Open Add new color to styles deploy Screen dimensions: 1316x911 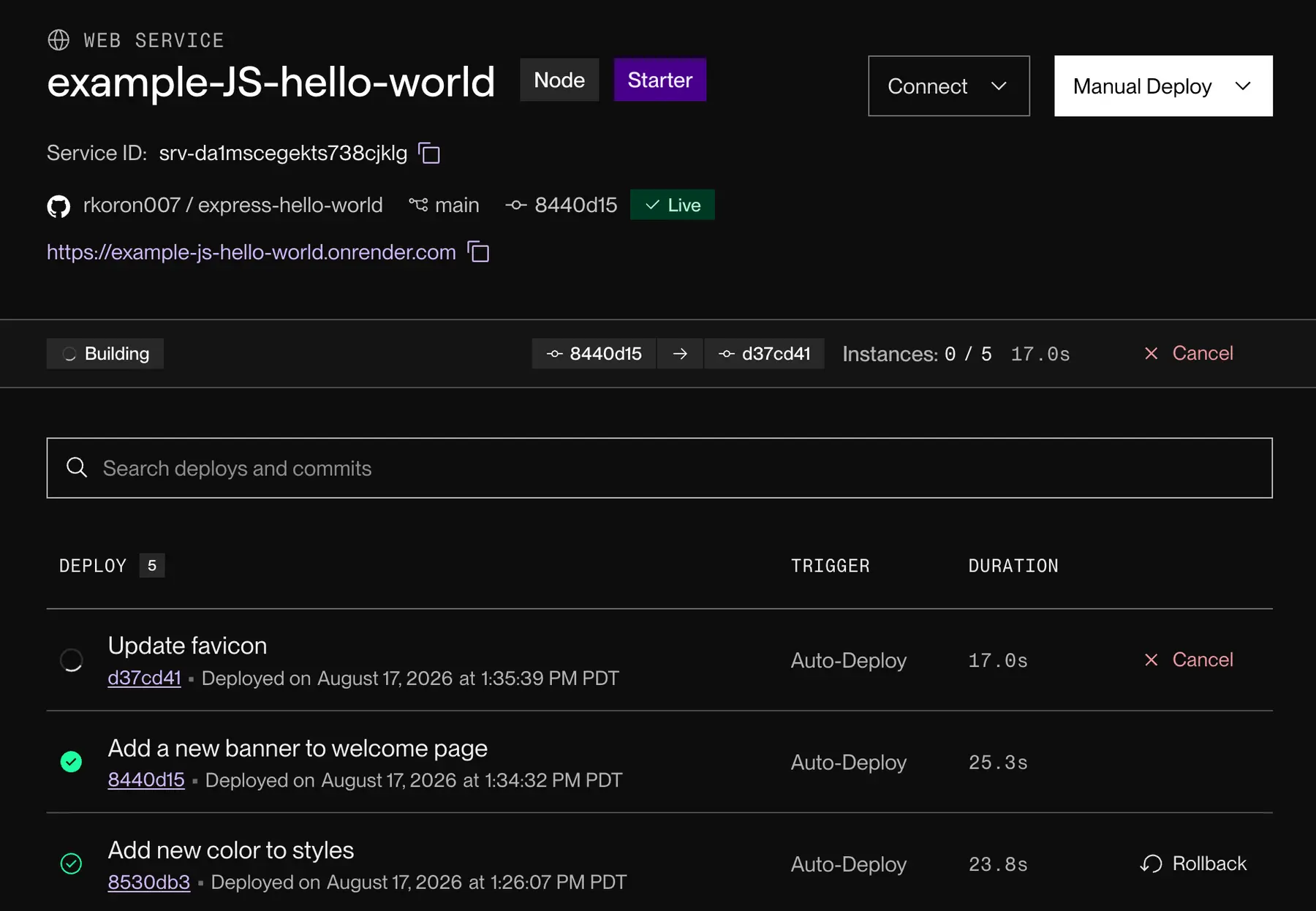click(x=231, y=850)
